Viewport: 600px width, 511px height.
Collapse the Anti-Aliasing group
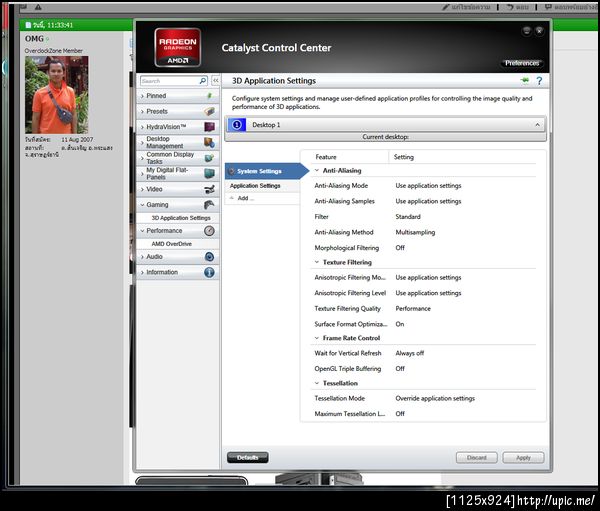pos(317,170)
